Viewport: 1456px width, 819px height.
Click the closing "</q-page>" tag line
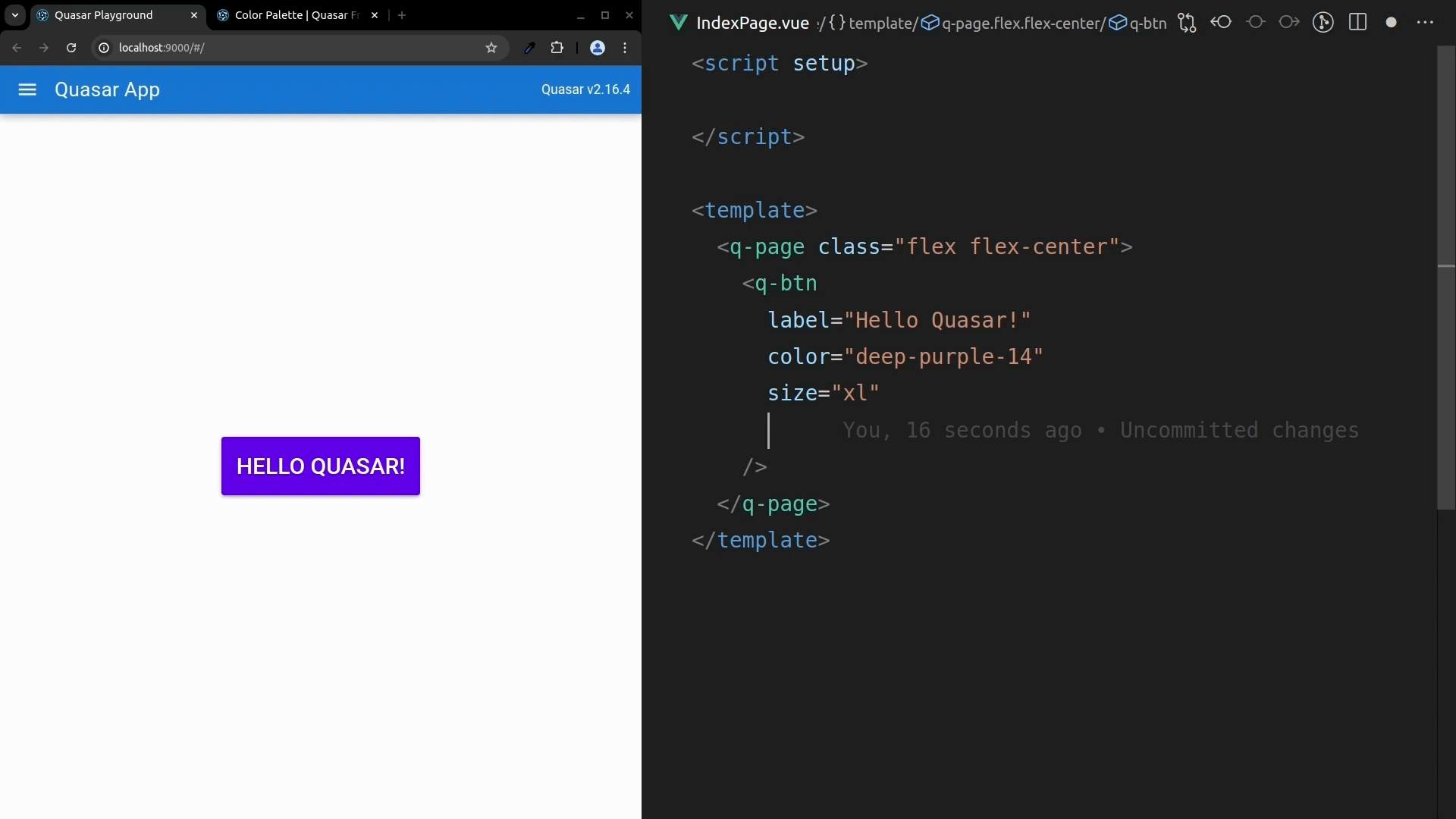tap(773, 504)
